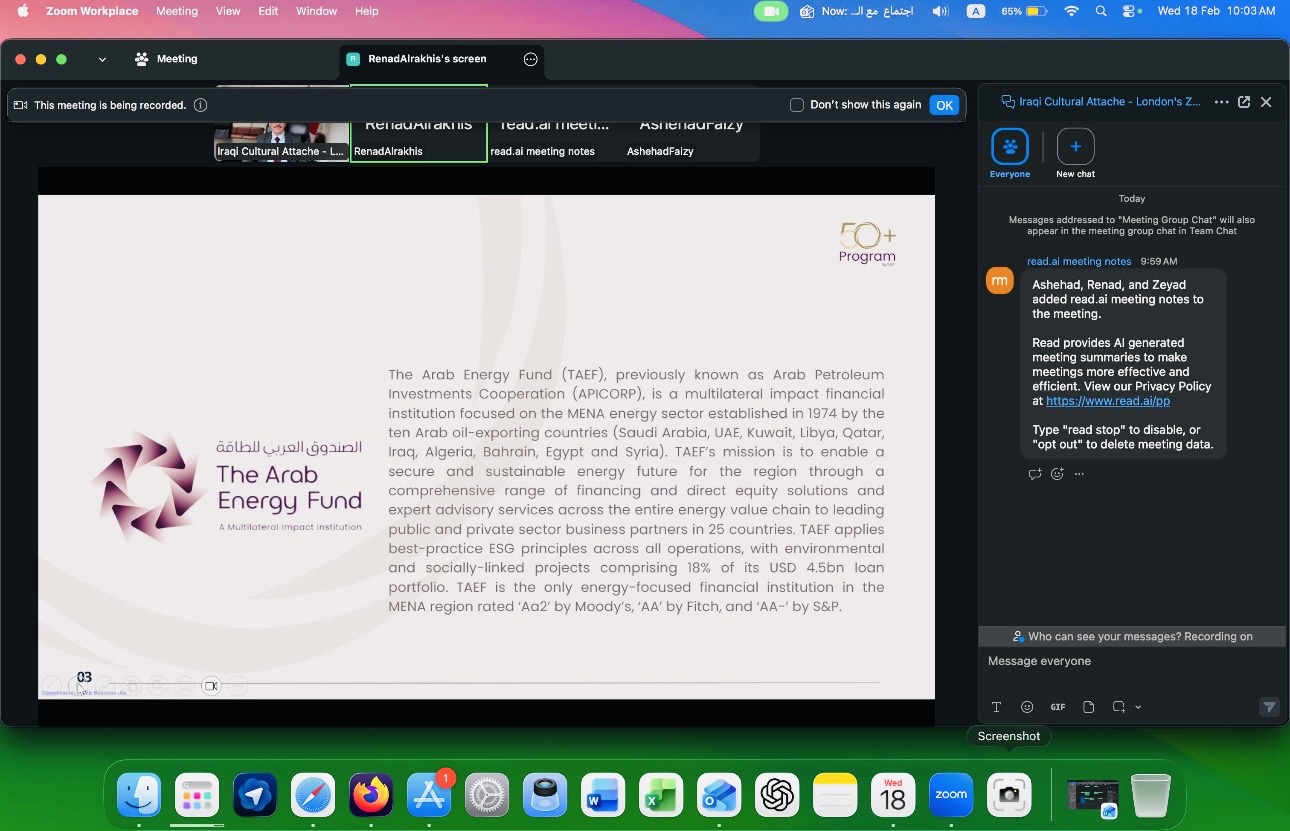The width and height of the screenshot is (1290, 831).
Task: Open the read.ai privacy policy link
Action: 1107,401
